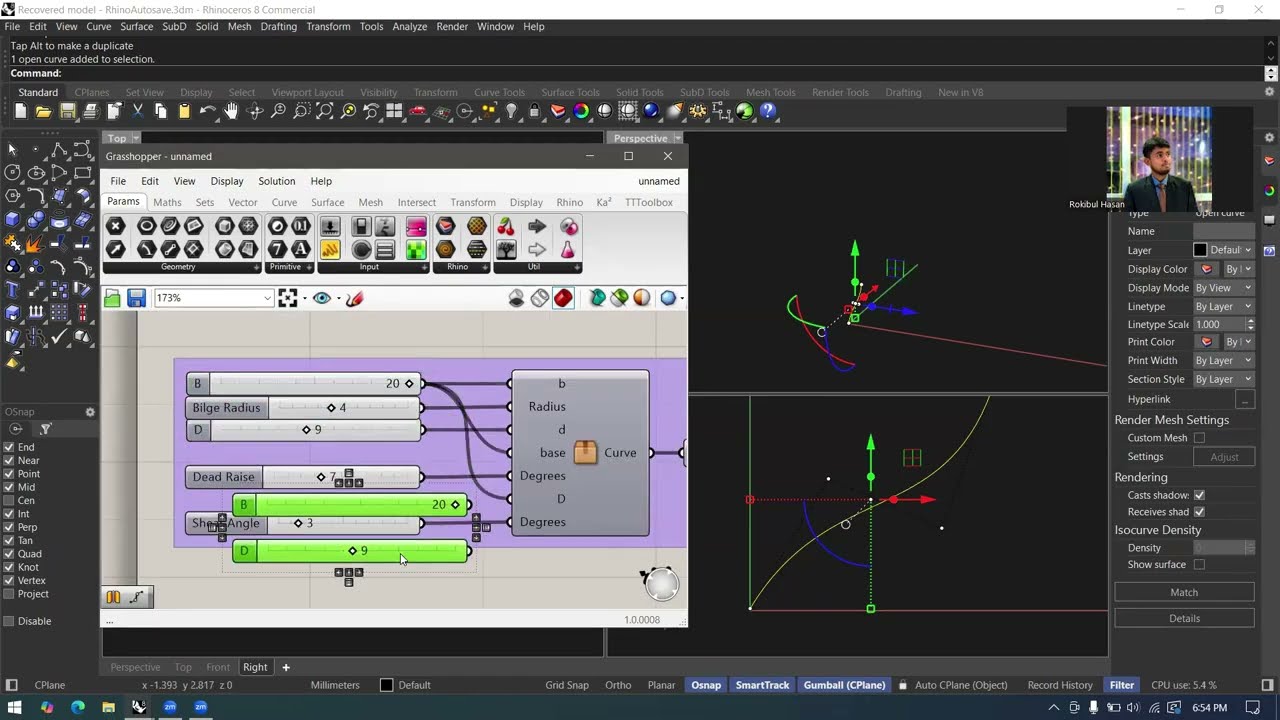Viewport: 1280px width, 720px height.
Task: Click the Undo arrow in Rhino toolbar
Action: 207,111
